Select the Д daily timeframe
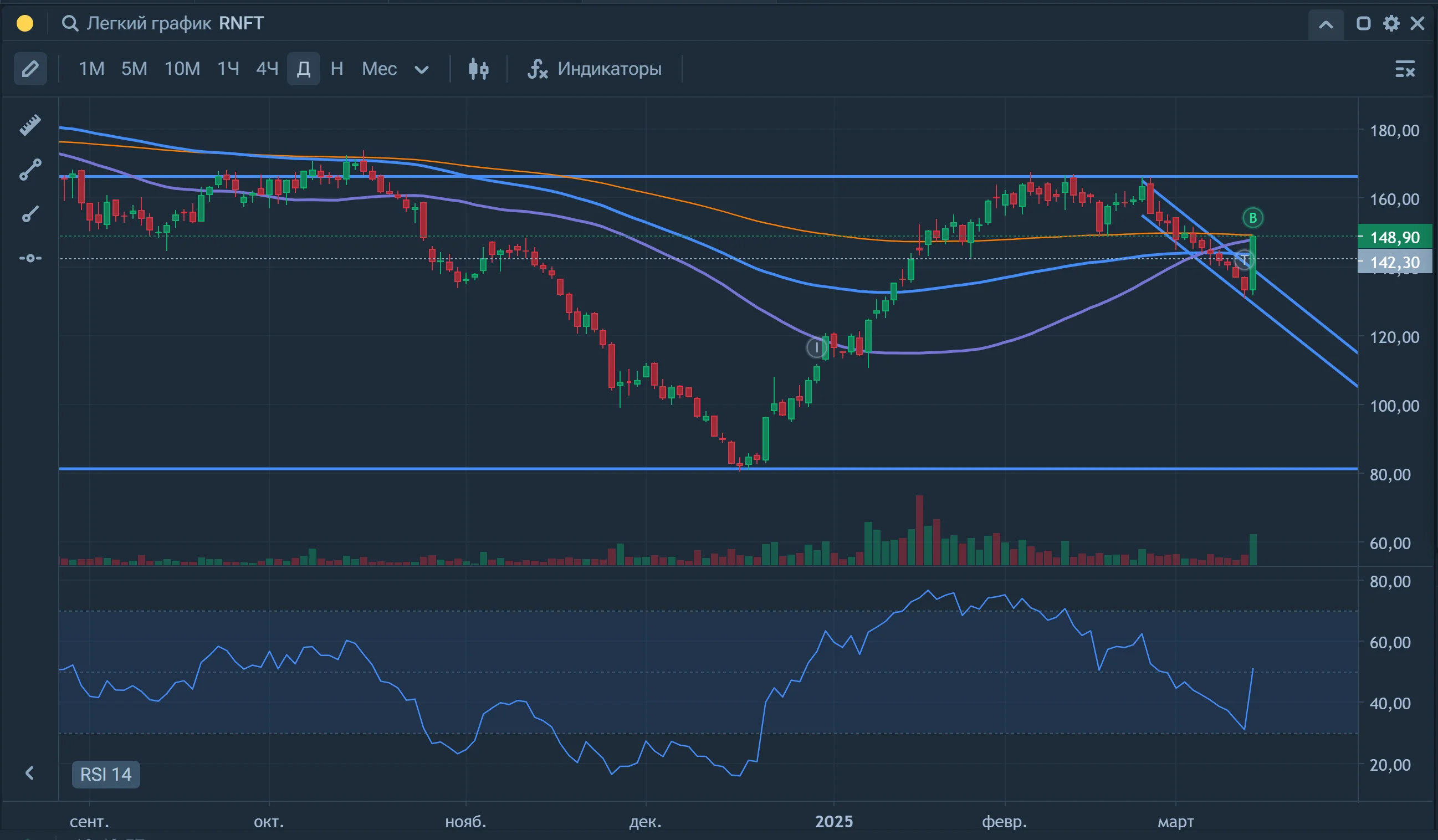Viewport: 1438px width, 840px height. tap(304, 69)
